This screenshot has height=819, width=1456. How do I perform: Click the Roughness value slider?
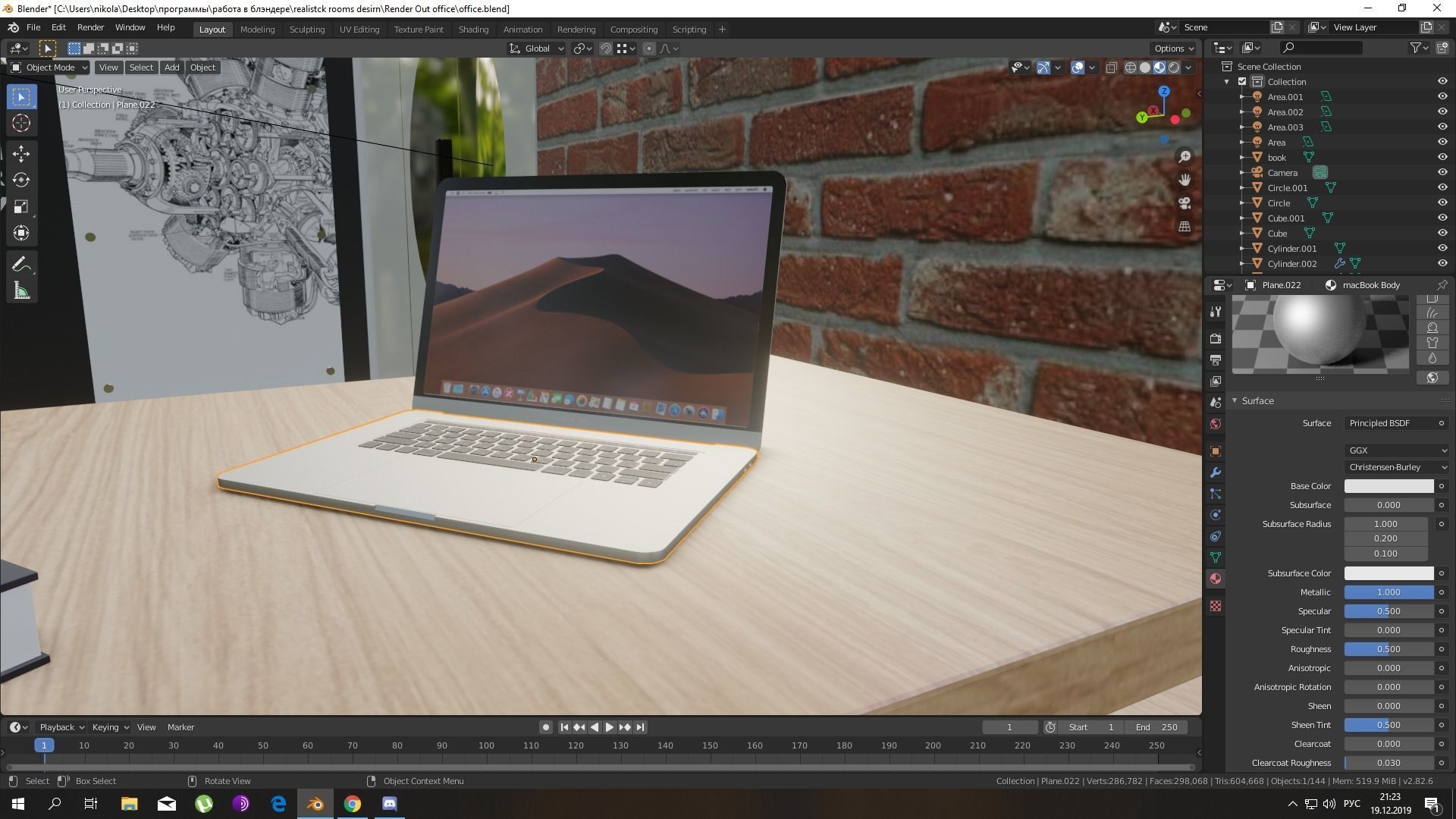[1389, 649]
